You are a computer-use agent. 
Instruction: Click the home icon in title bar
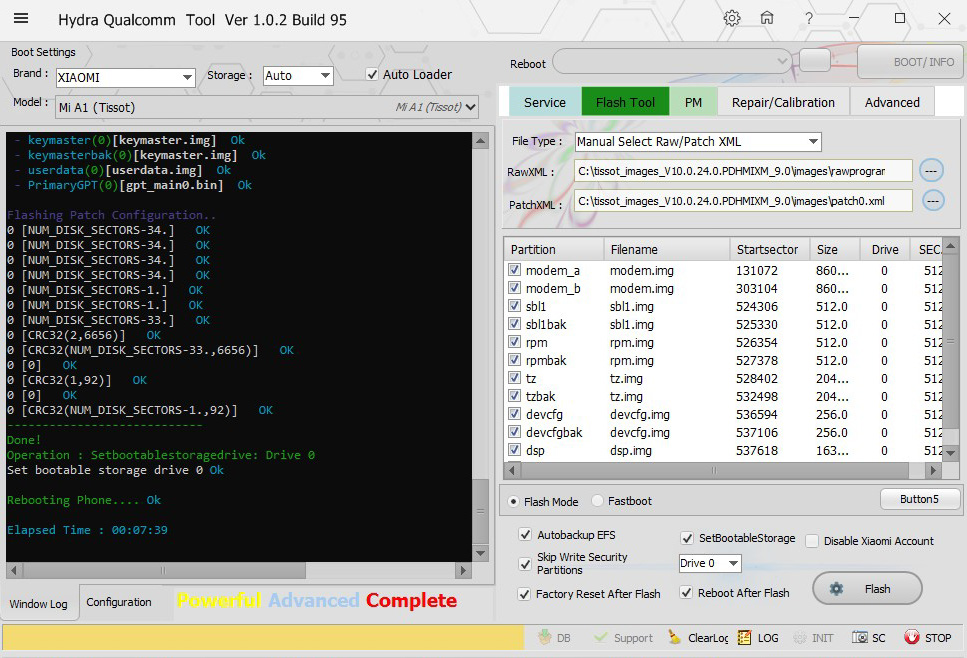767,18
